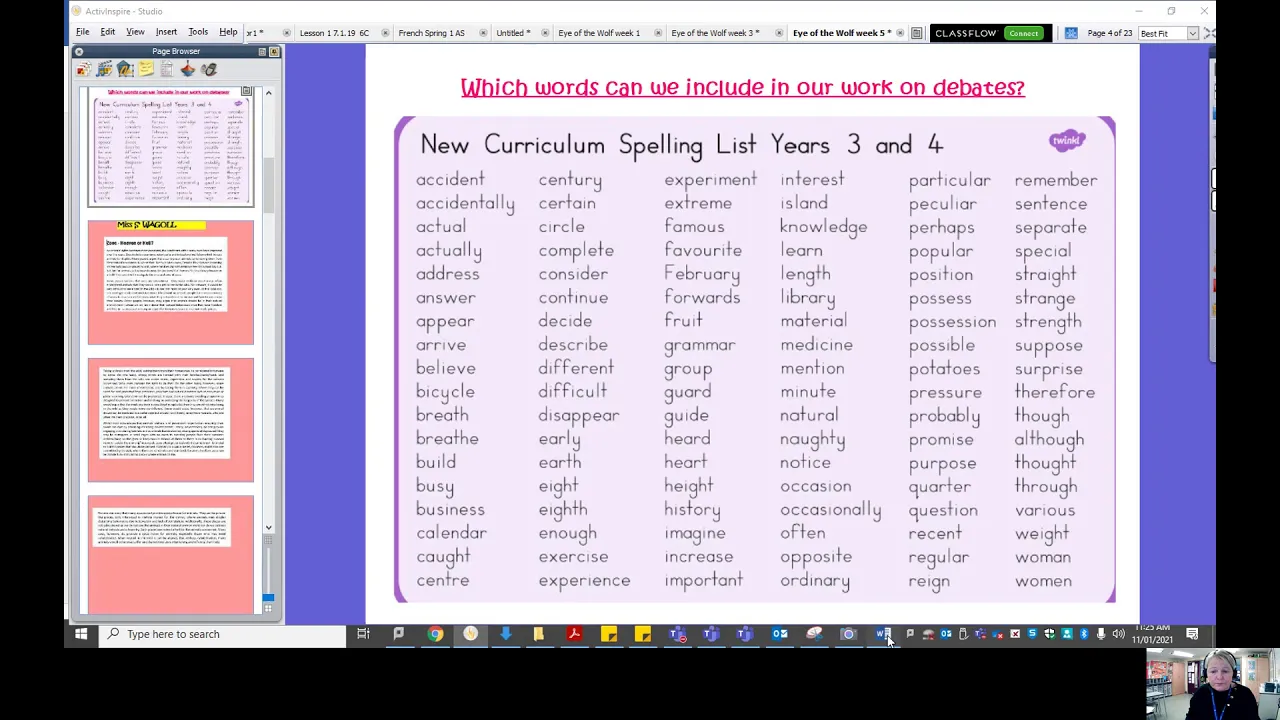
Task: Open the Insert menu
Action: [166, 32]
